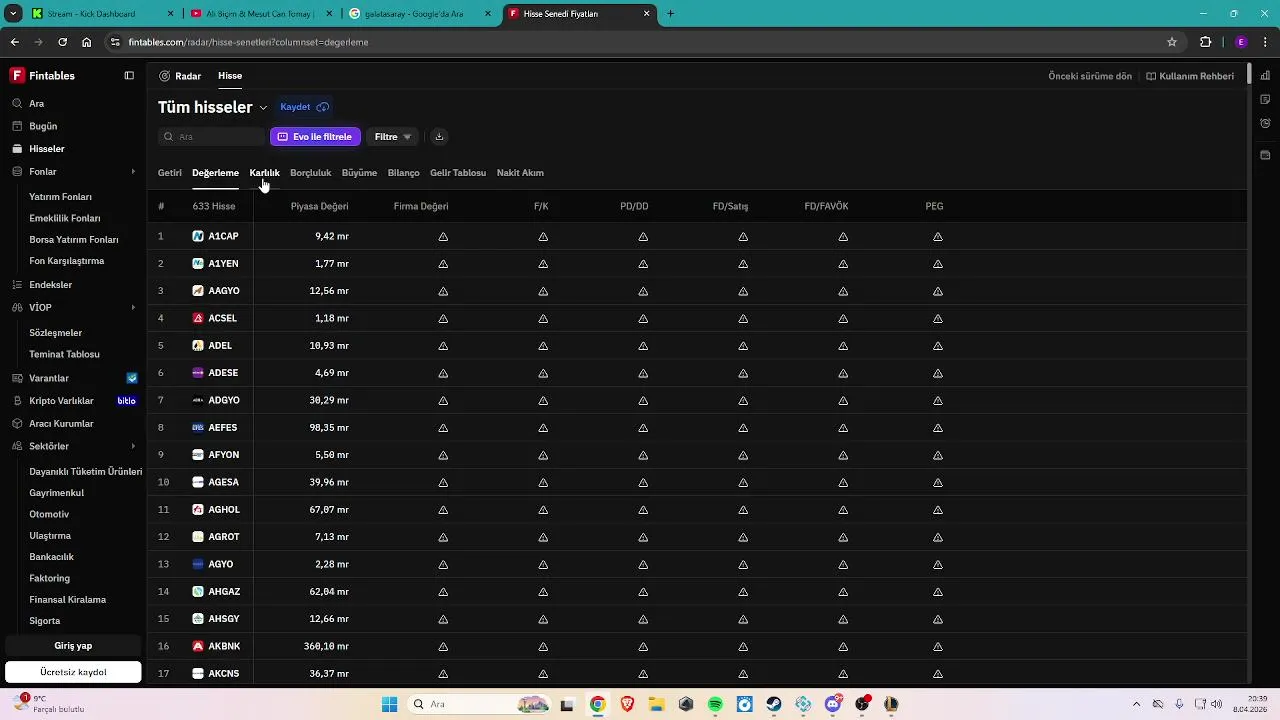The height and width of the screenshot is (720, 1280).
Task: Open Spotify from the taskbar
Action: (715, 704)
